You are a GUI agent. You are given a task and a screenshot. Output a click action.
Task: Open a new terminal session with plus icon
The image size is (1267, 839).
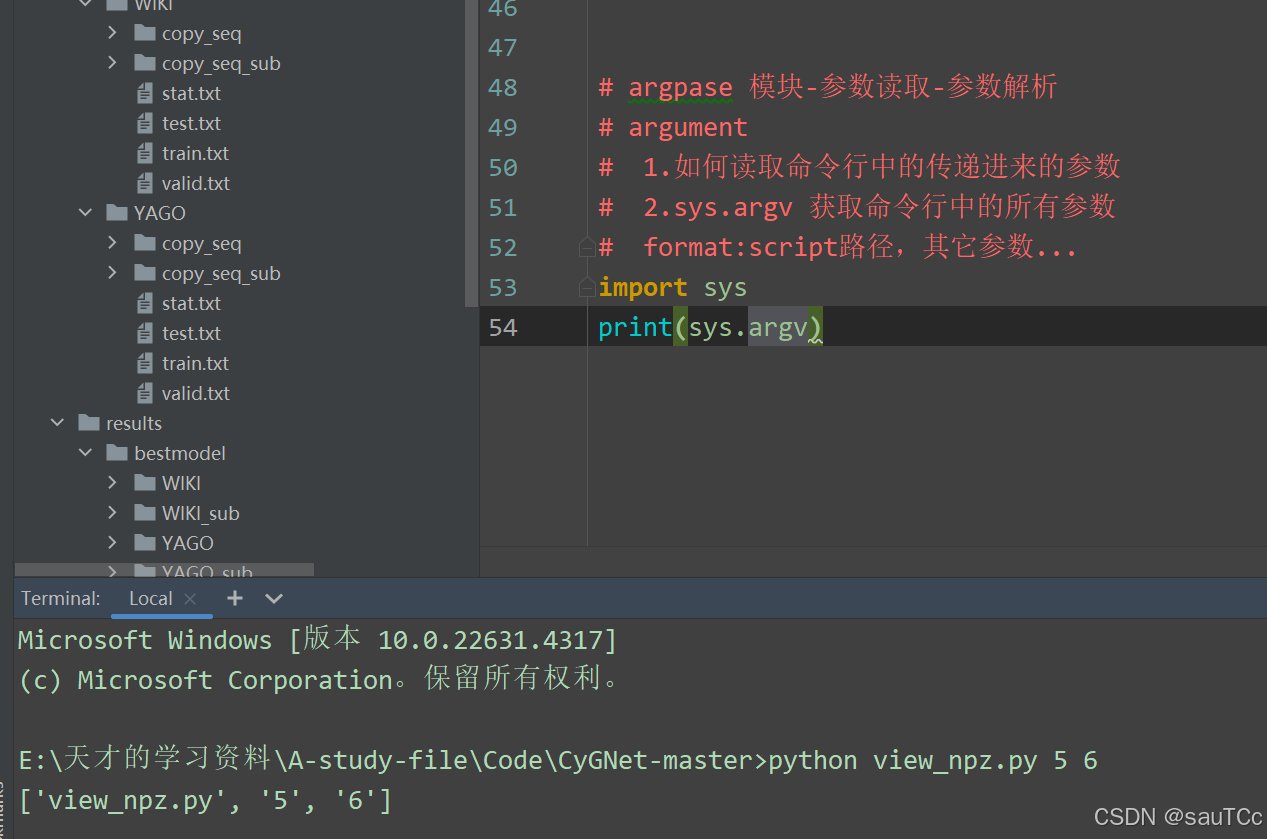click(235, 598)
